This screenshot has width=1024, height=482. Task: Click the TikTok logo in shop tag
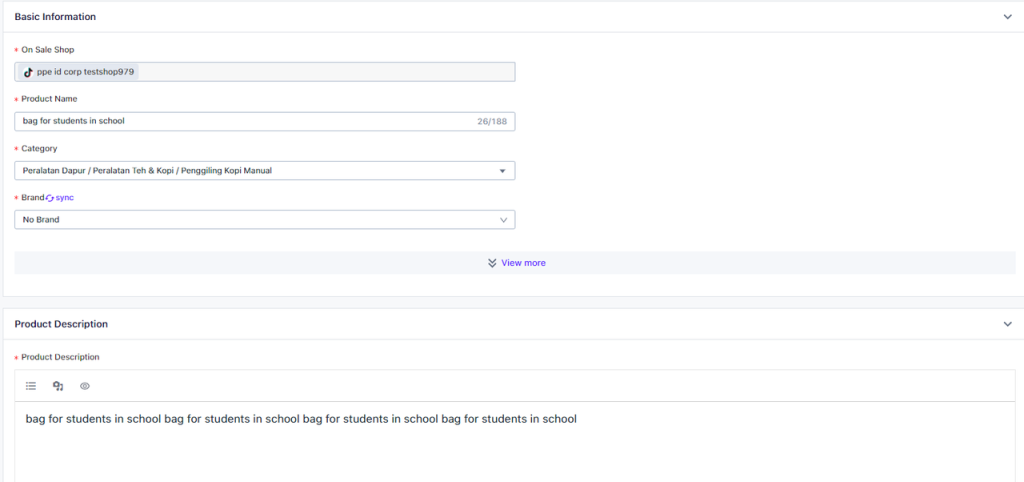(28, 72)
